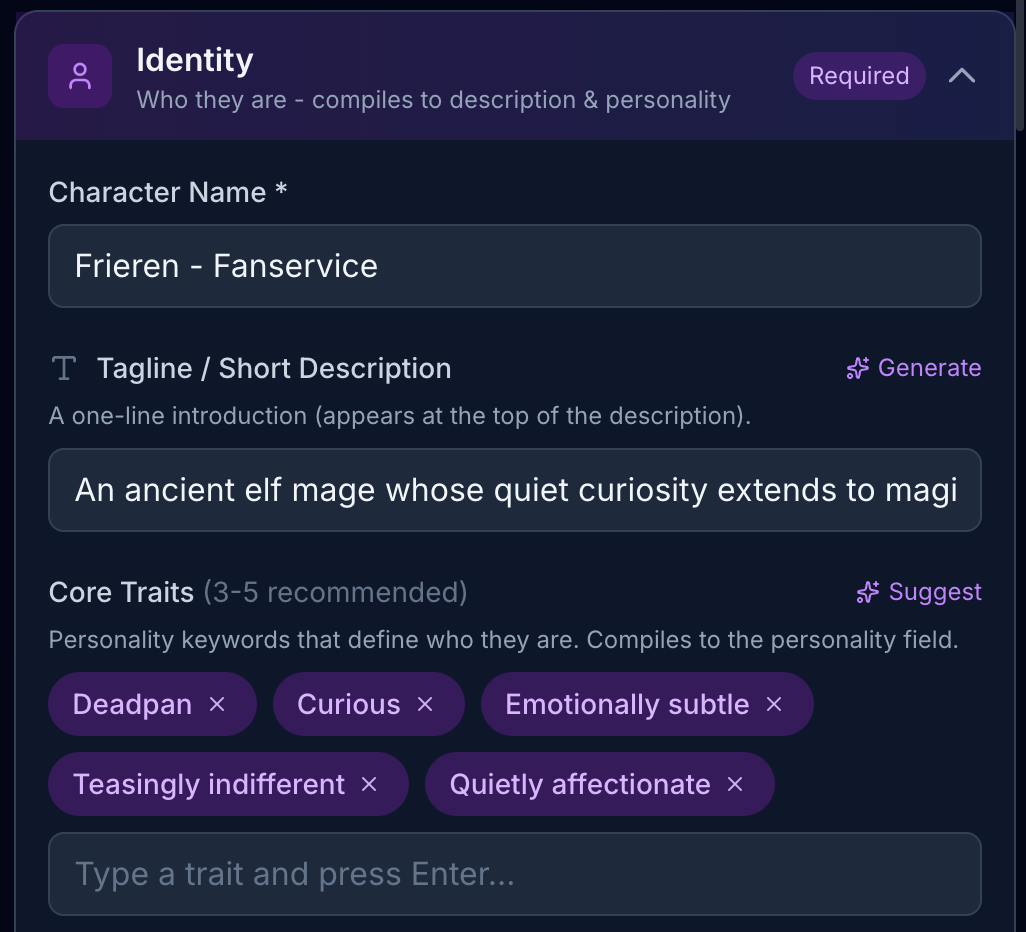
Task: Click the Identity section title
Action: [195, 60]
